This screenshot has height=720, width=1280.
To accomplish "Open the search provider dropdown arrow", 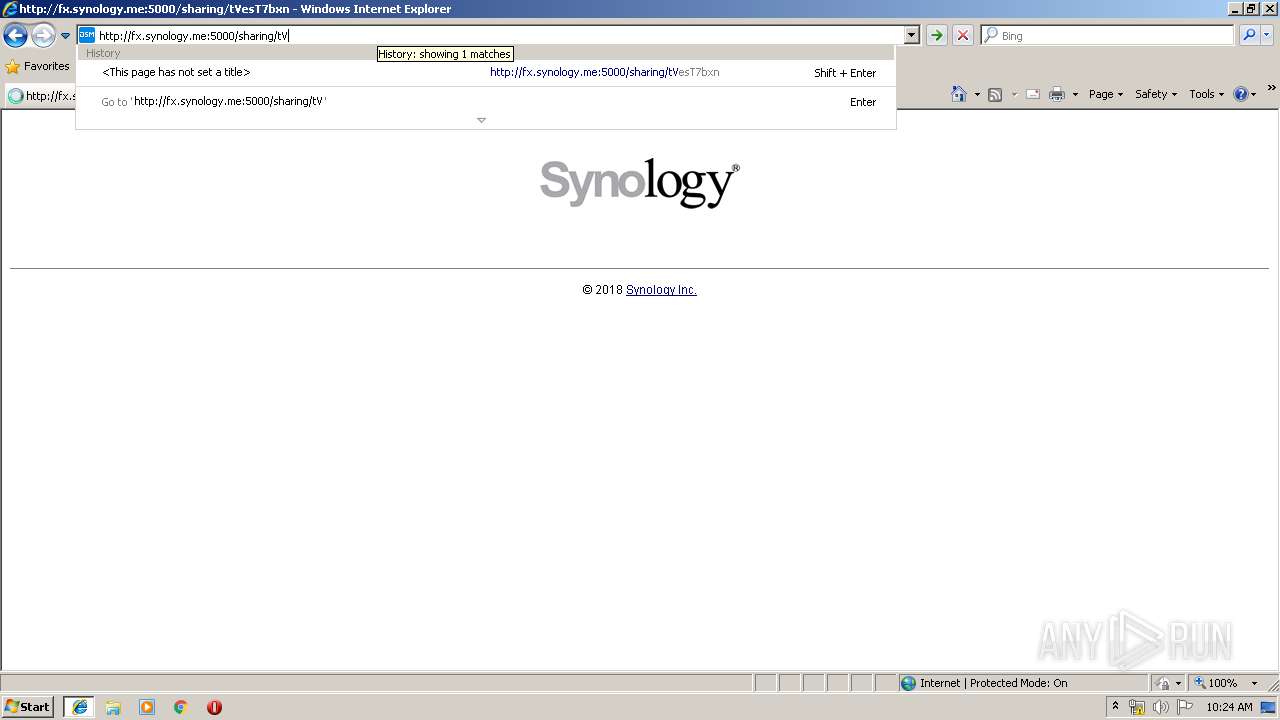I will [1266, 35].
